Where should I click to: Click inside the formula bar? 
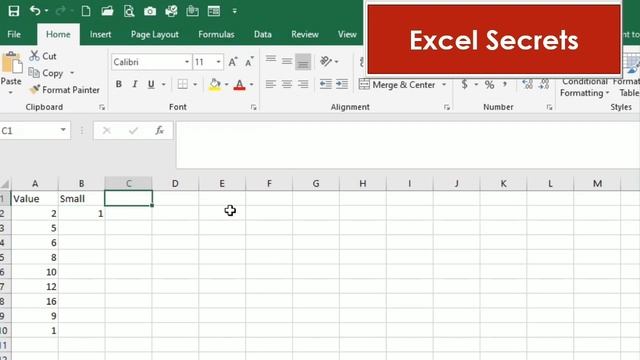pyautogui.click(x=408, y=145)
